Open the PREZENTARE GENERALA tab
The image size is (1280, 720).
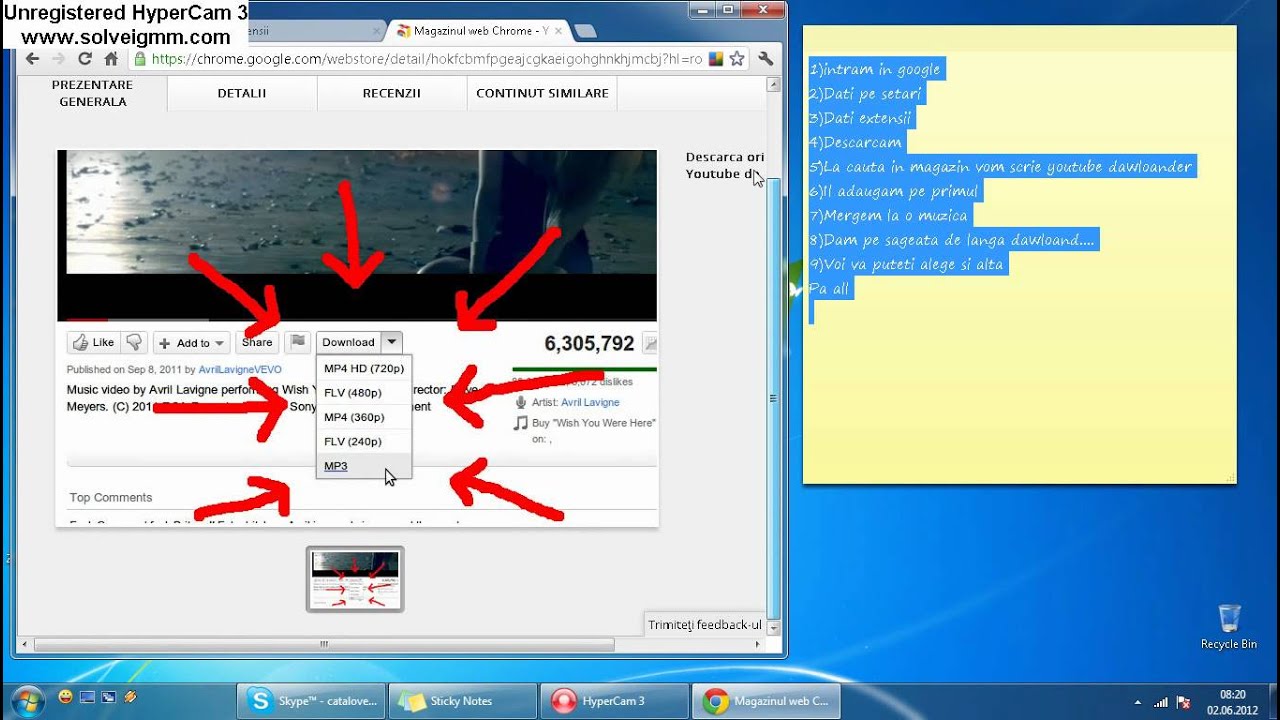pos(92,93)
